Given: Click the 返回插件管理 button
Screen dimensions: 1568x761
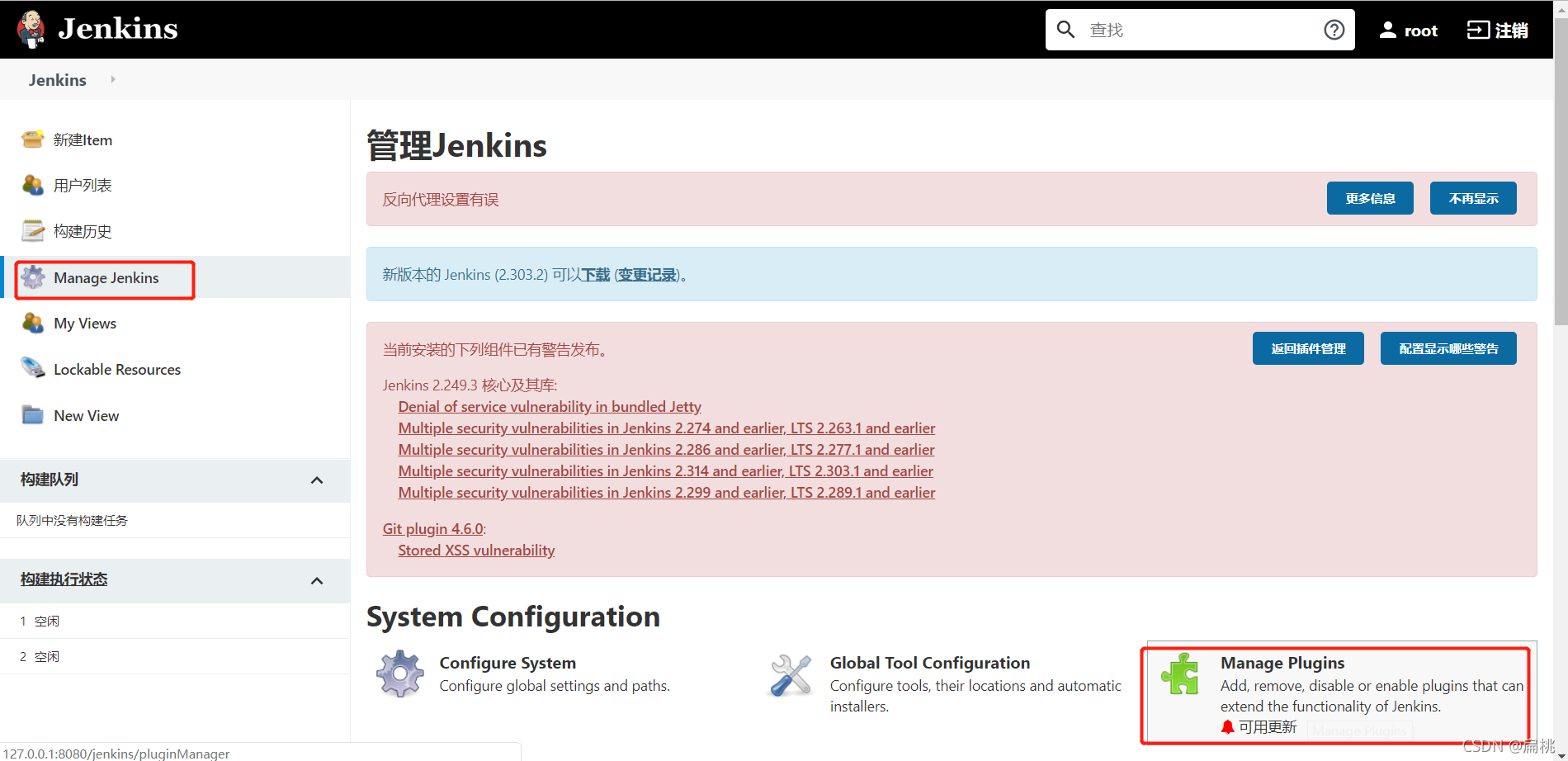Looking at the screenshot, I should (1308, 348).
